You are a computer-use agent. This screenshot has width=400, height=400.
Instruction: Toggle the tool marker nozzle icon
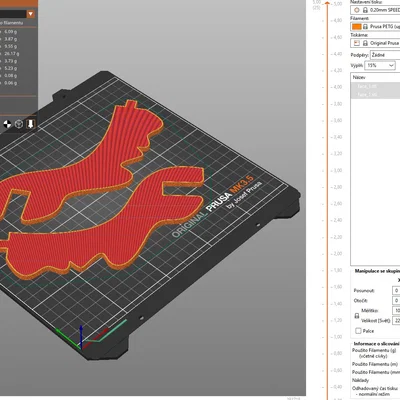click(x=30, y=124)
